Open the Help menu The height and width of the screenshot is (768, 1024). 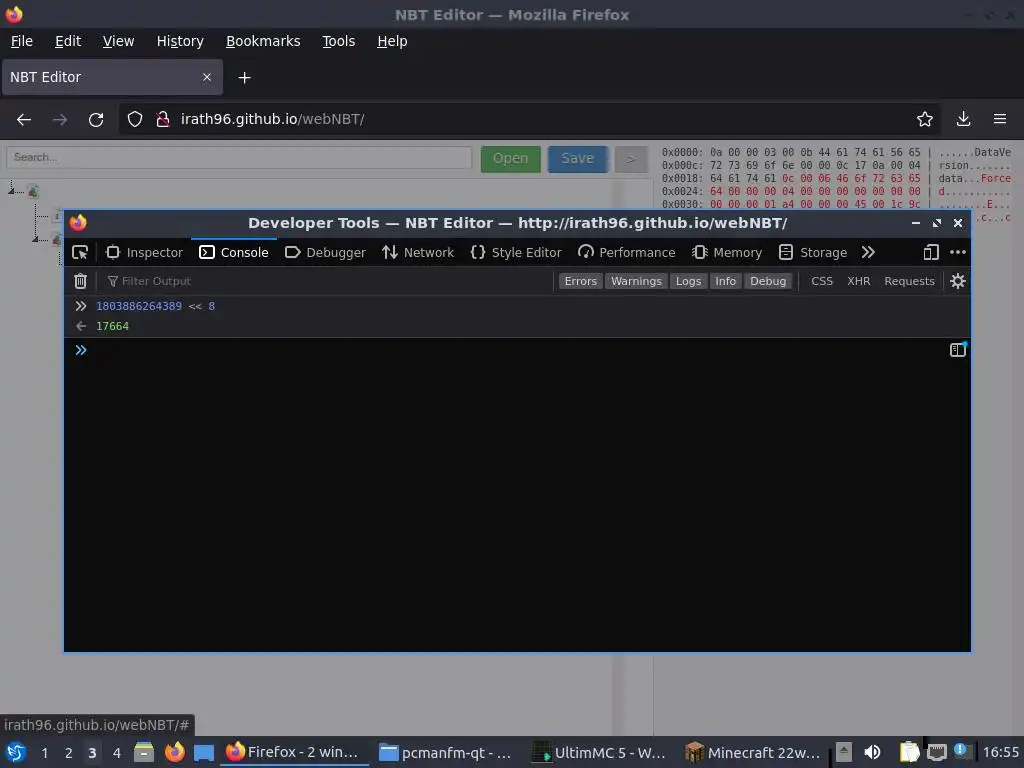click(x=392, y=41)
